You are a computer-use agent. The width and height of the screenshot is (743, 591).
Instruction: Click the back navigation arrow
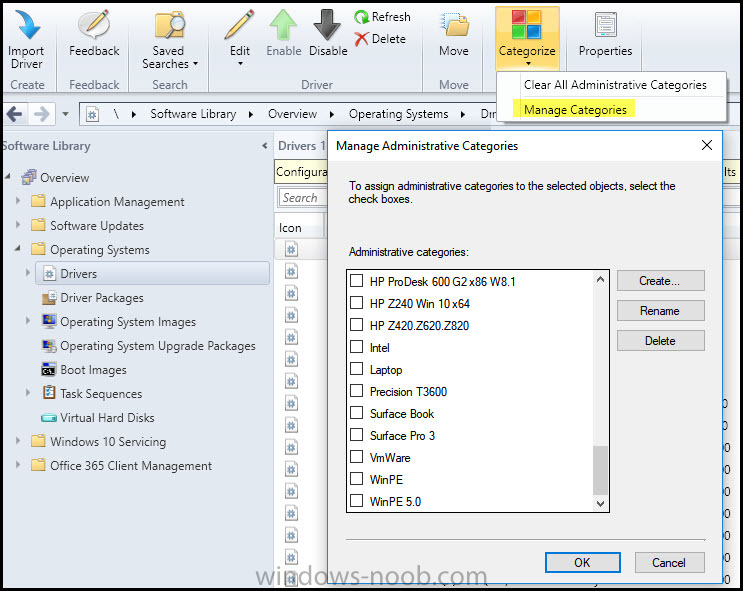pyautogui.click(x=14, y=114)
